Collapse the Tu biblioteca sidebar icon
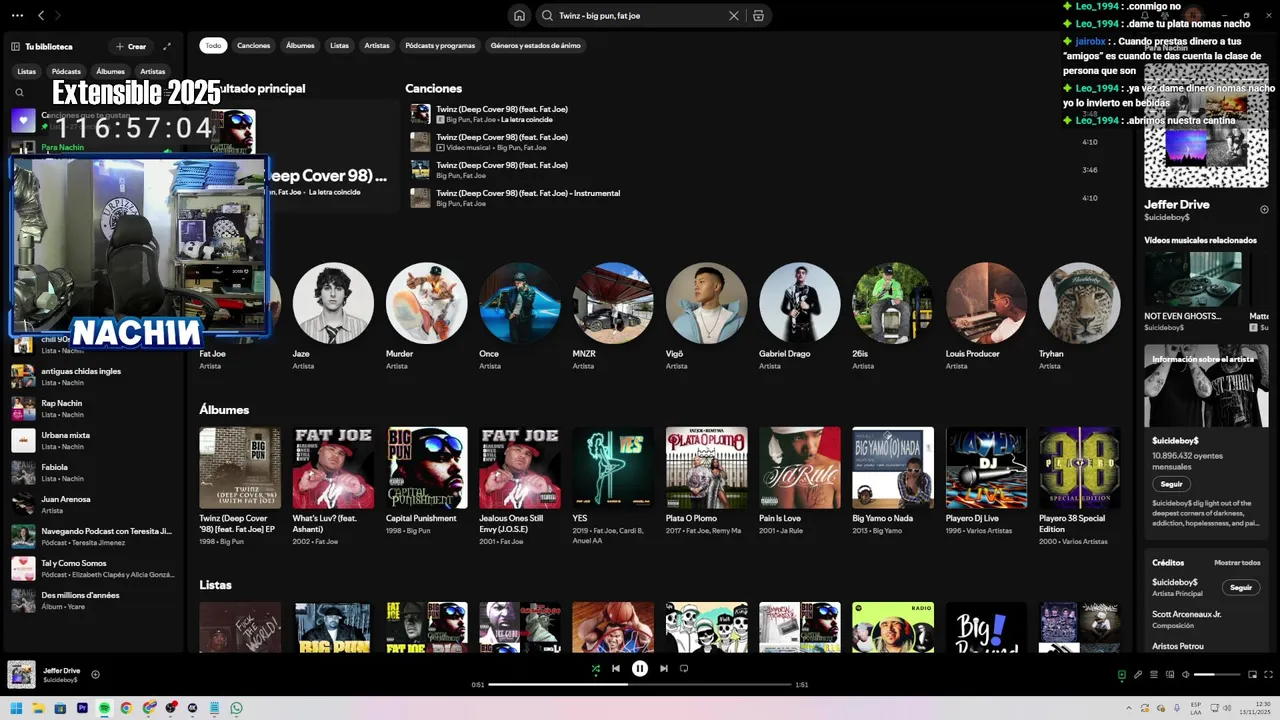1280x720 pixels. pos(16,46)
